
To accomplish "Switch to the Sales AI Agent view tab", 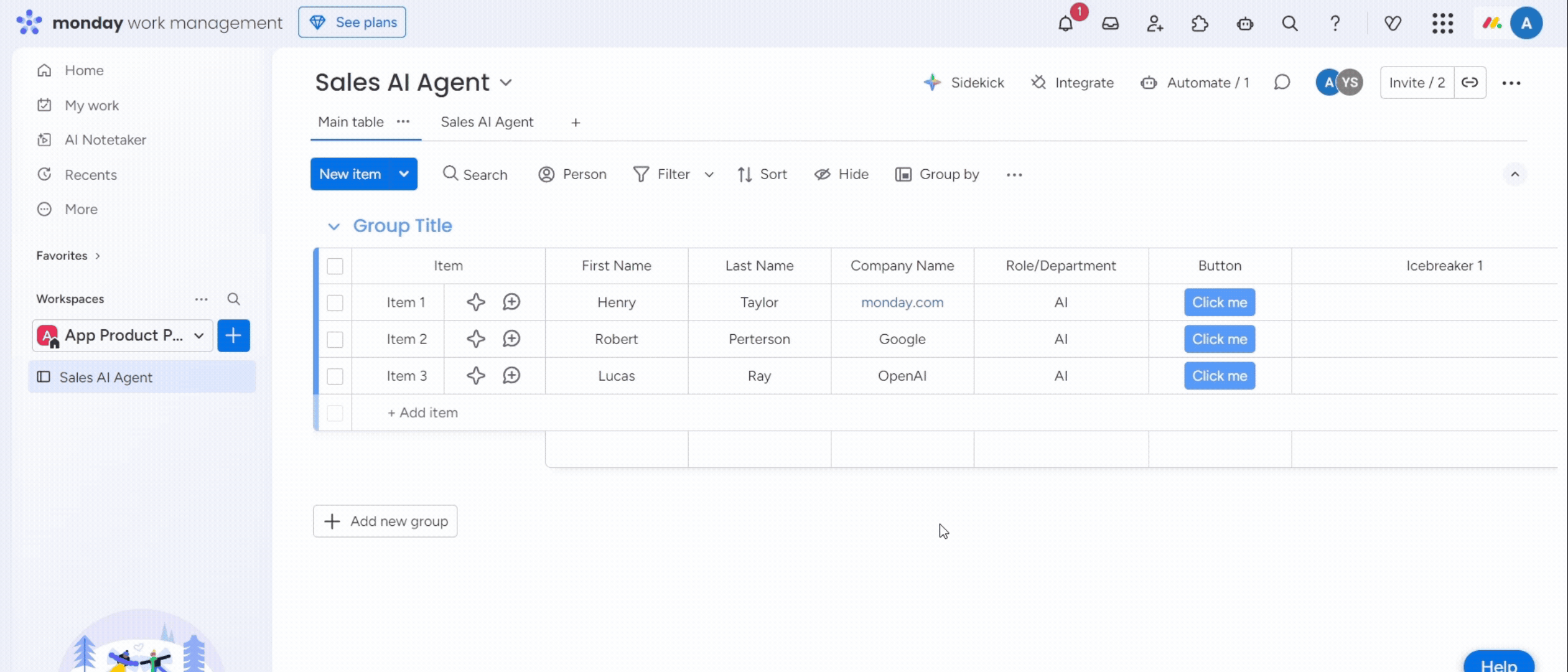I will [x=487, y=122].
